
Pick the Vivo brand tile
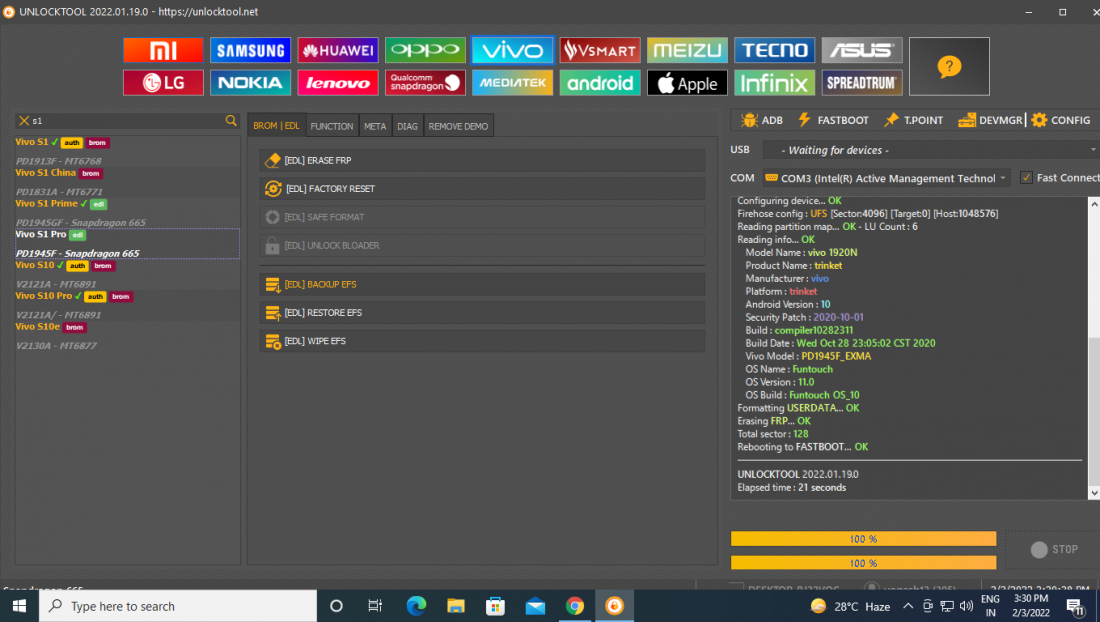pos(512,50)
